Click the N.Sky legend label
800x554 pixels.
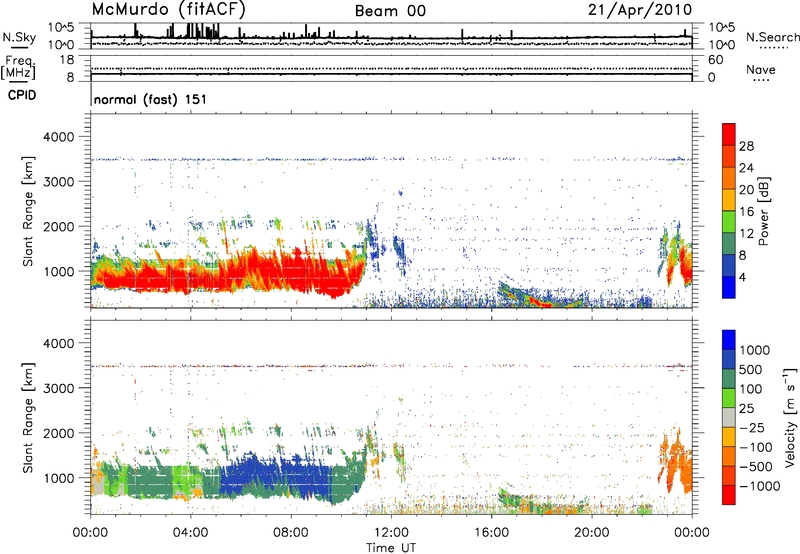point(19,37)
